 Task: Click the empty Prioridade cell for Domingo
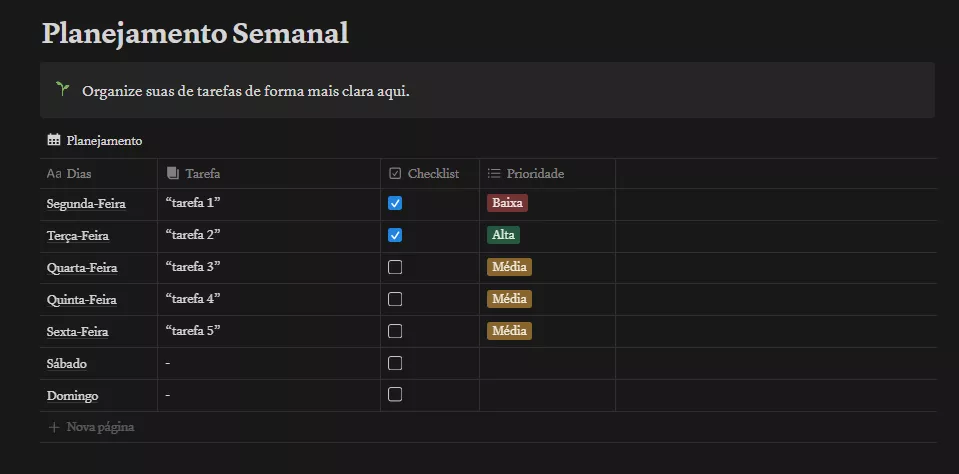(546, 395)
